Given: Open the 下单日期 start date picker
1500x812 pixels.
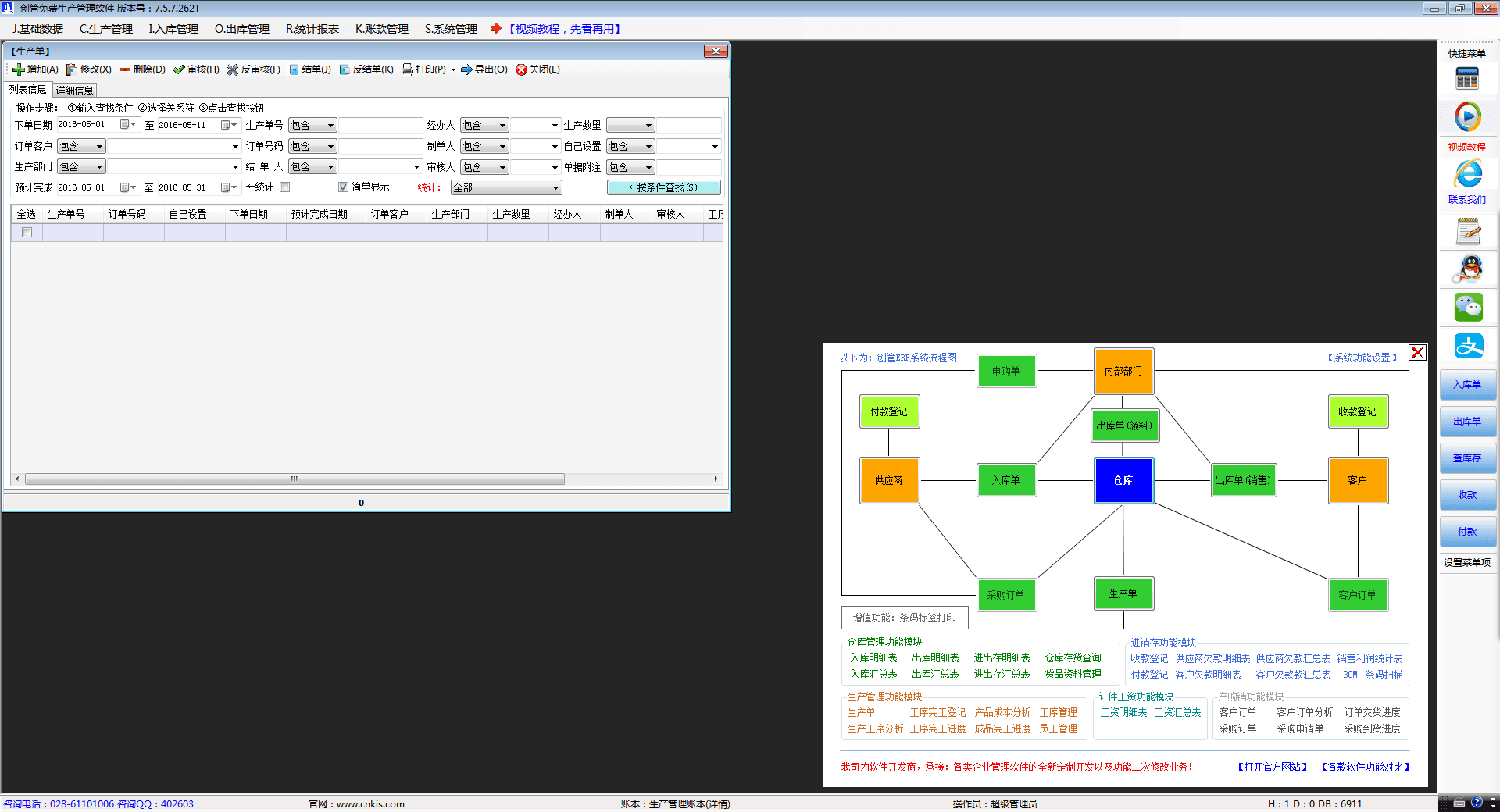Looking at the screenshot, I should (x=128, y=125).
